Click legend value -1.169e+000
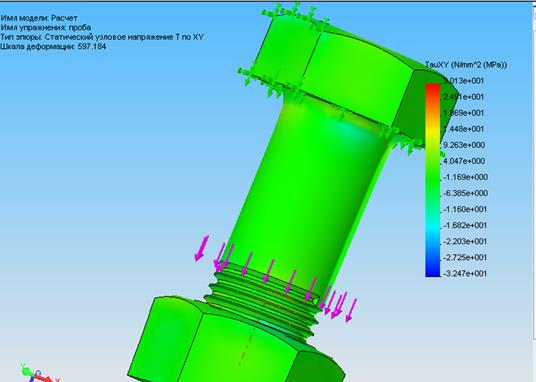Viewport: 536px width, 382px height. coord(465,177)
